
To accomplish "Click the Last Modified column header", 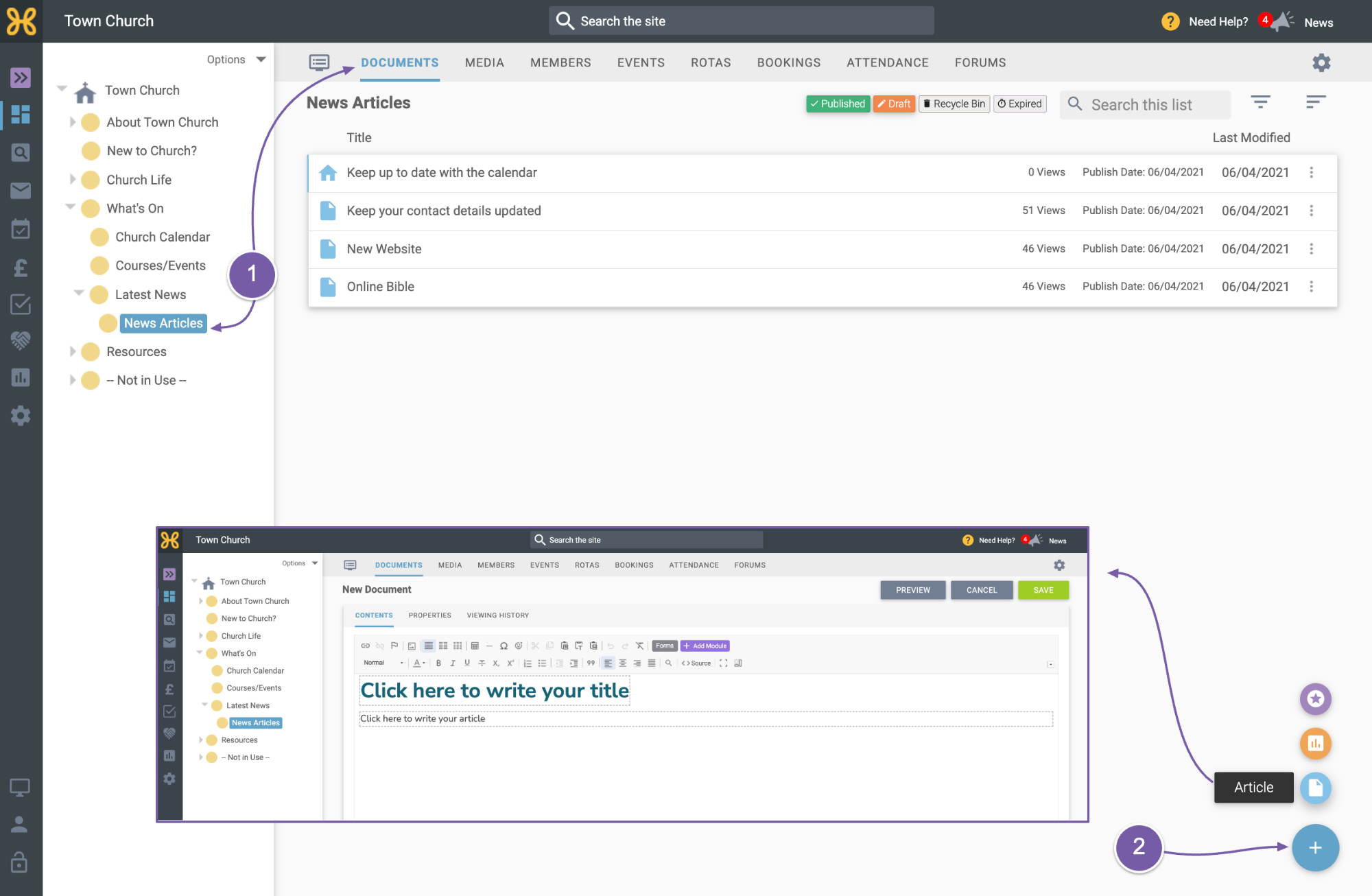I will pos(1251,138).
